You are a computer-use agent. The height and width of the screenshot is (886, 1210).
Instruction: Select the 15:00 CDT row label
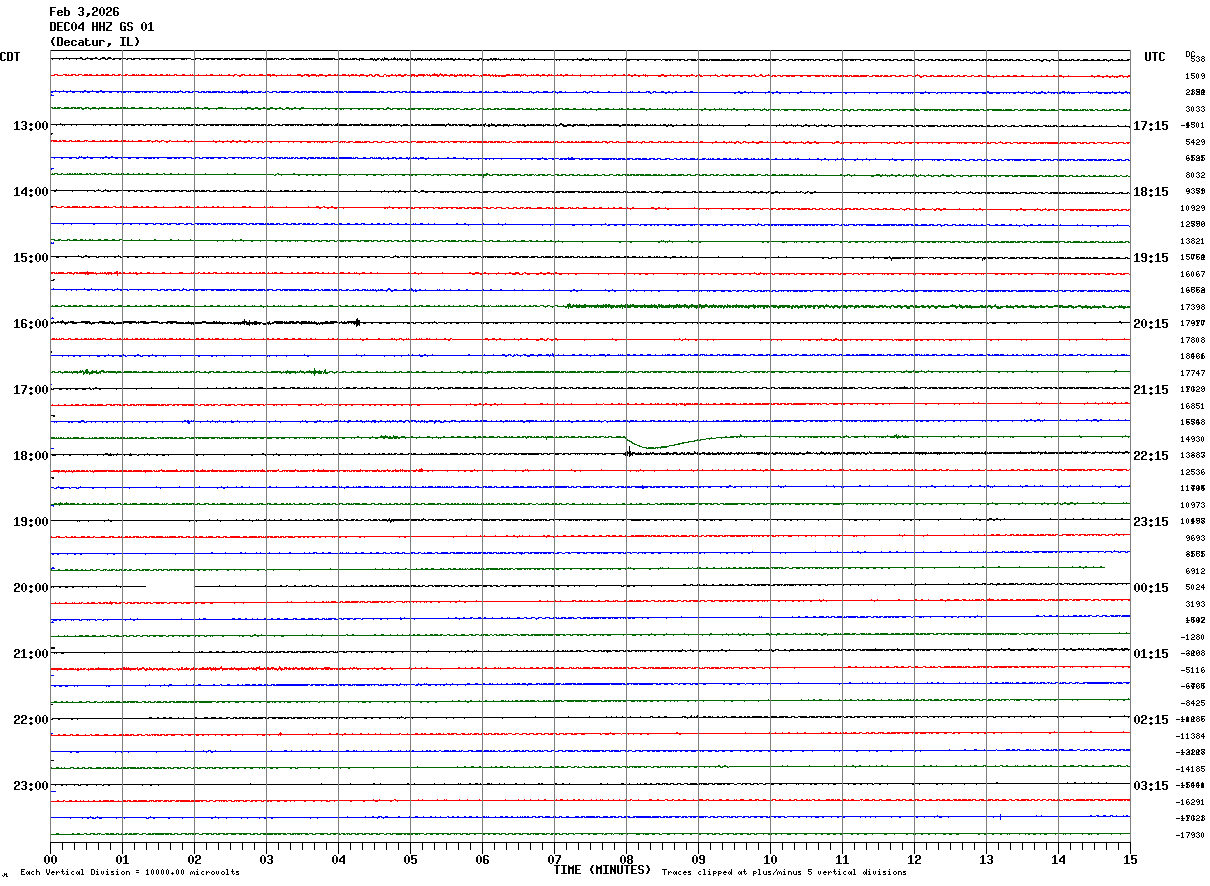pos(30,258)
